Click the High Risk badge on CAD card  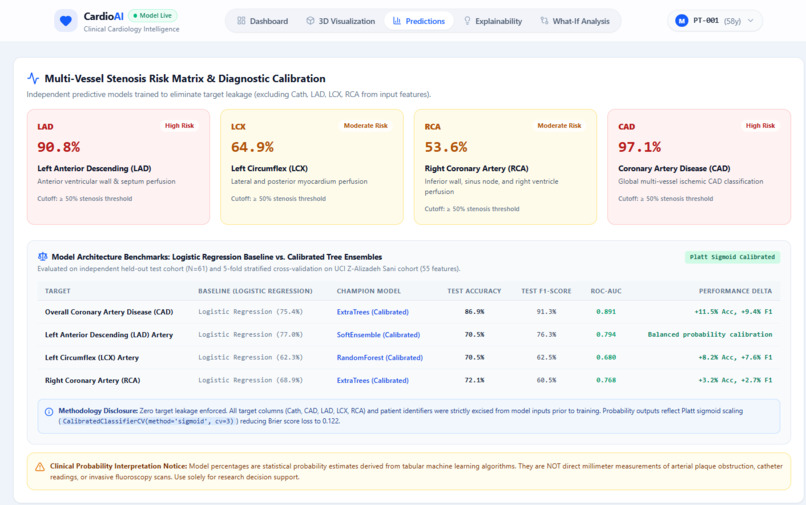click(760, 125)
